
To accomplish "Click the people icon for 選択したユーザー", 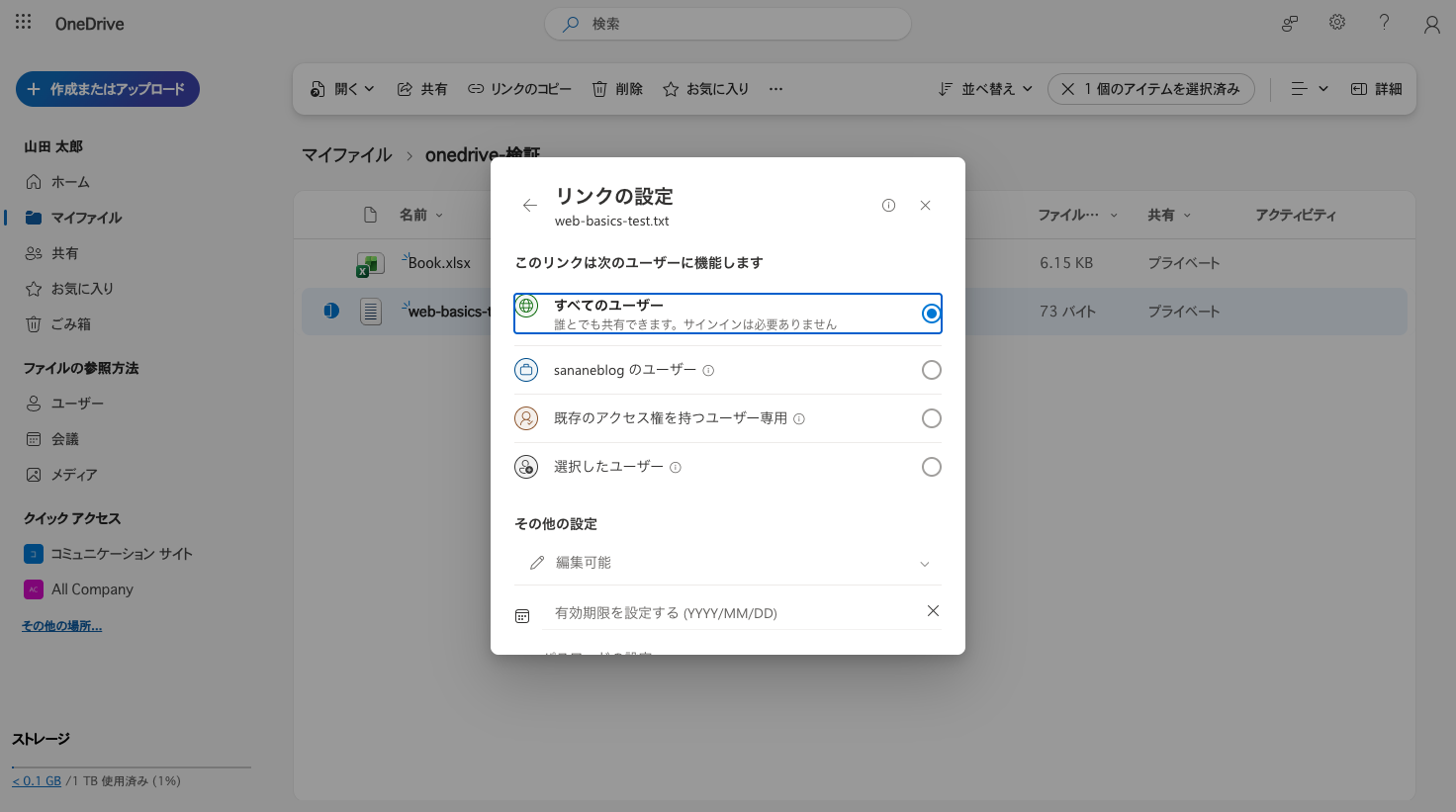I will tap(526, 467).
